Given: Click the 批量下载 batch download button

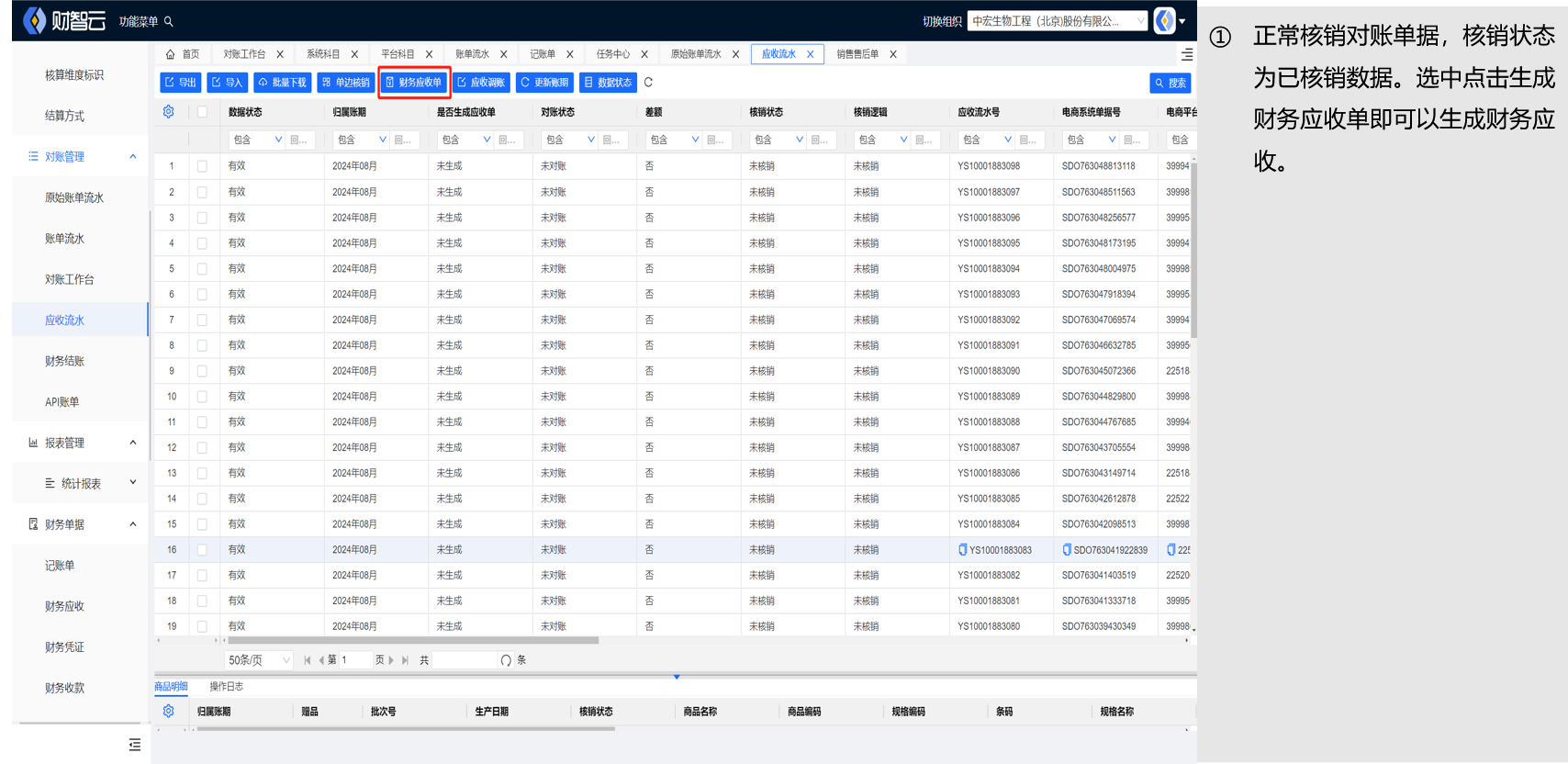Looking at the screenshot, I should coord(282,83).
